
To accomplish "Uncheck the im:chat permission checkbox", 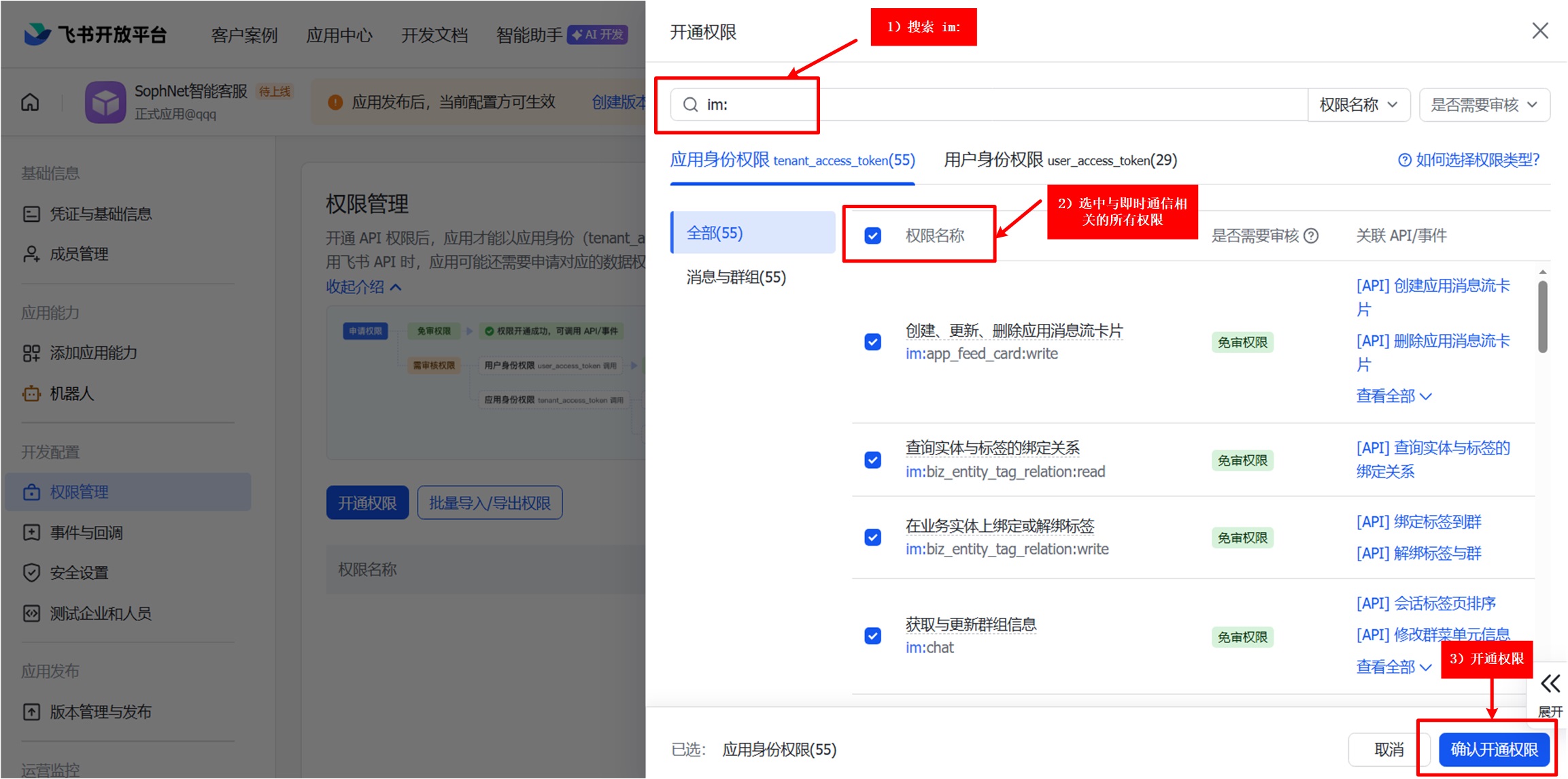I will point(872,635).
